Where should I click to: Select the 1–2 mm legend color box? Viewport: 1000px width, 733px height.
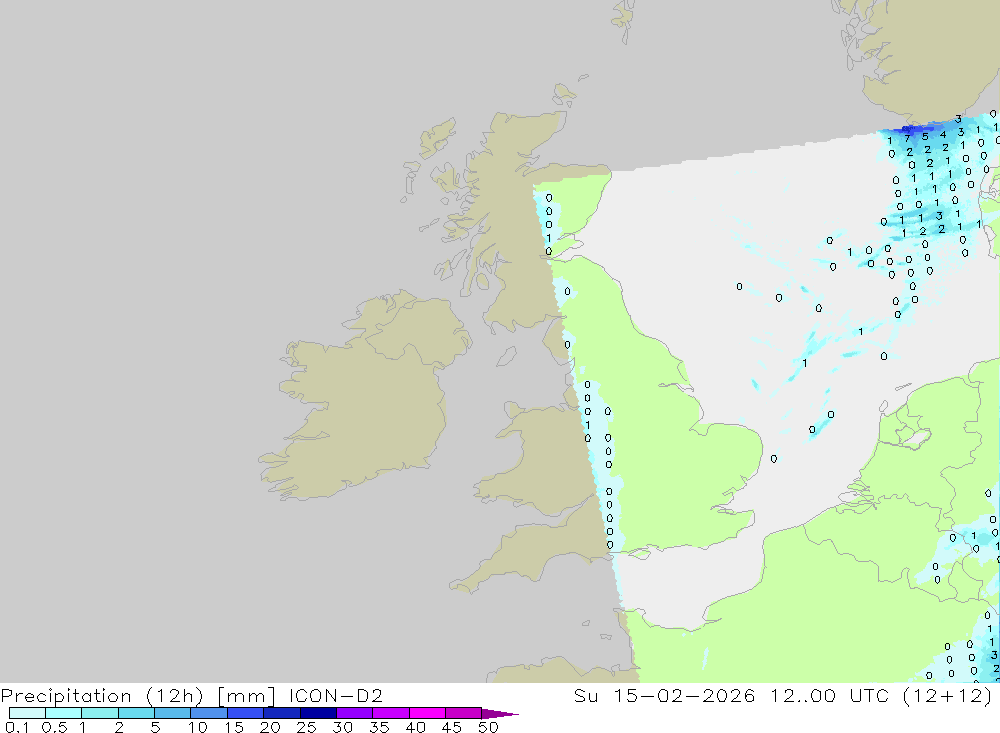(x=100, y=713)
